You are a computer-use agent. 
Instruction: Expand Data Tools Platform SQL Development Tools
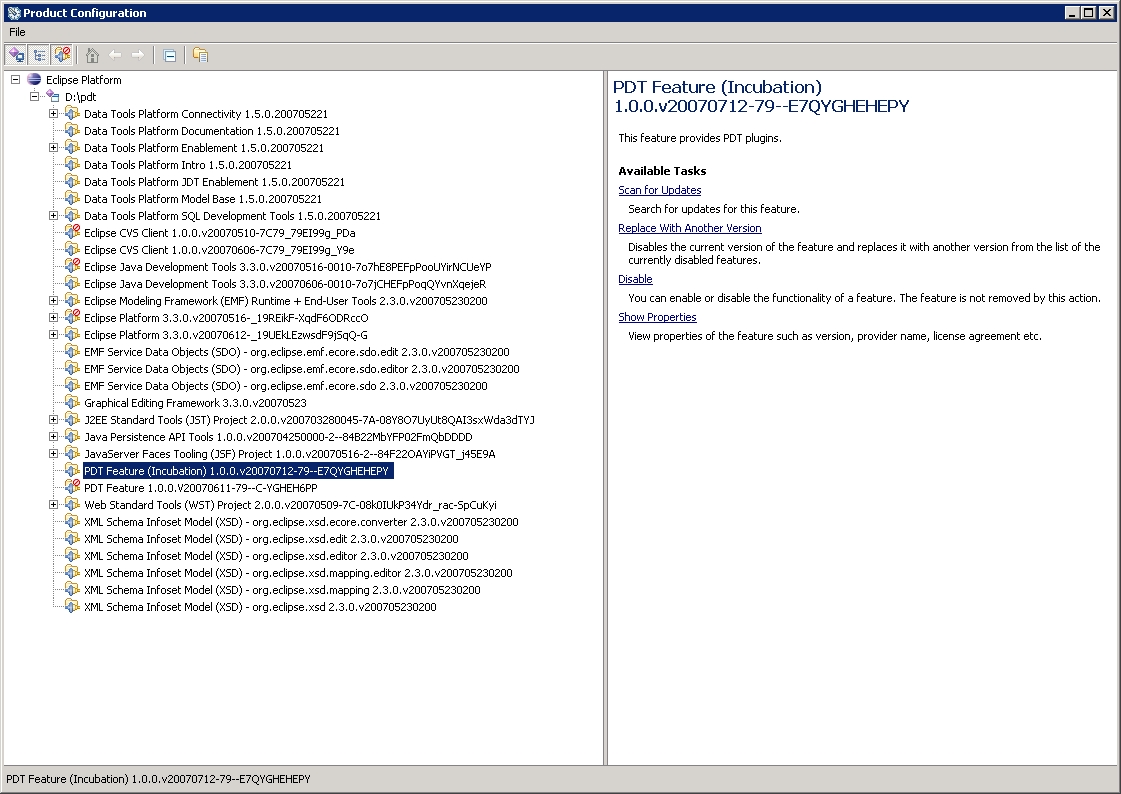tap(54, 216)
